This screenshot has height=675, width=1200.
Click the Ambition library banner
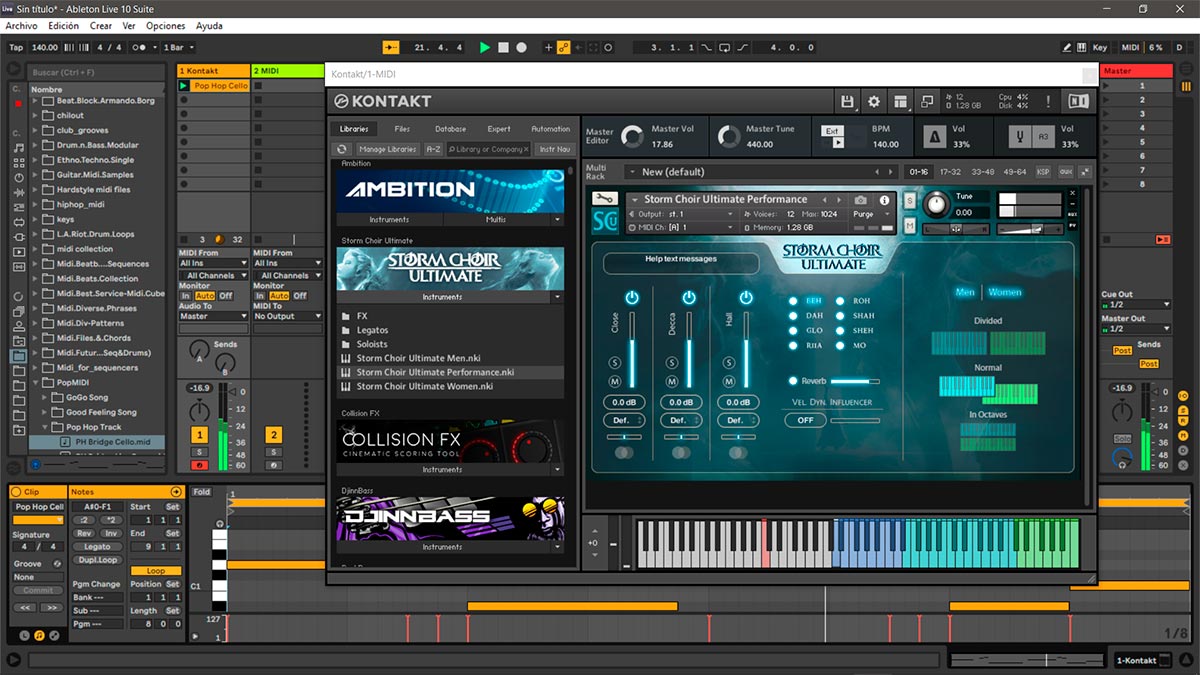450,191
